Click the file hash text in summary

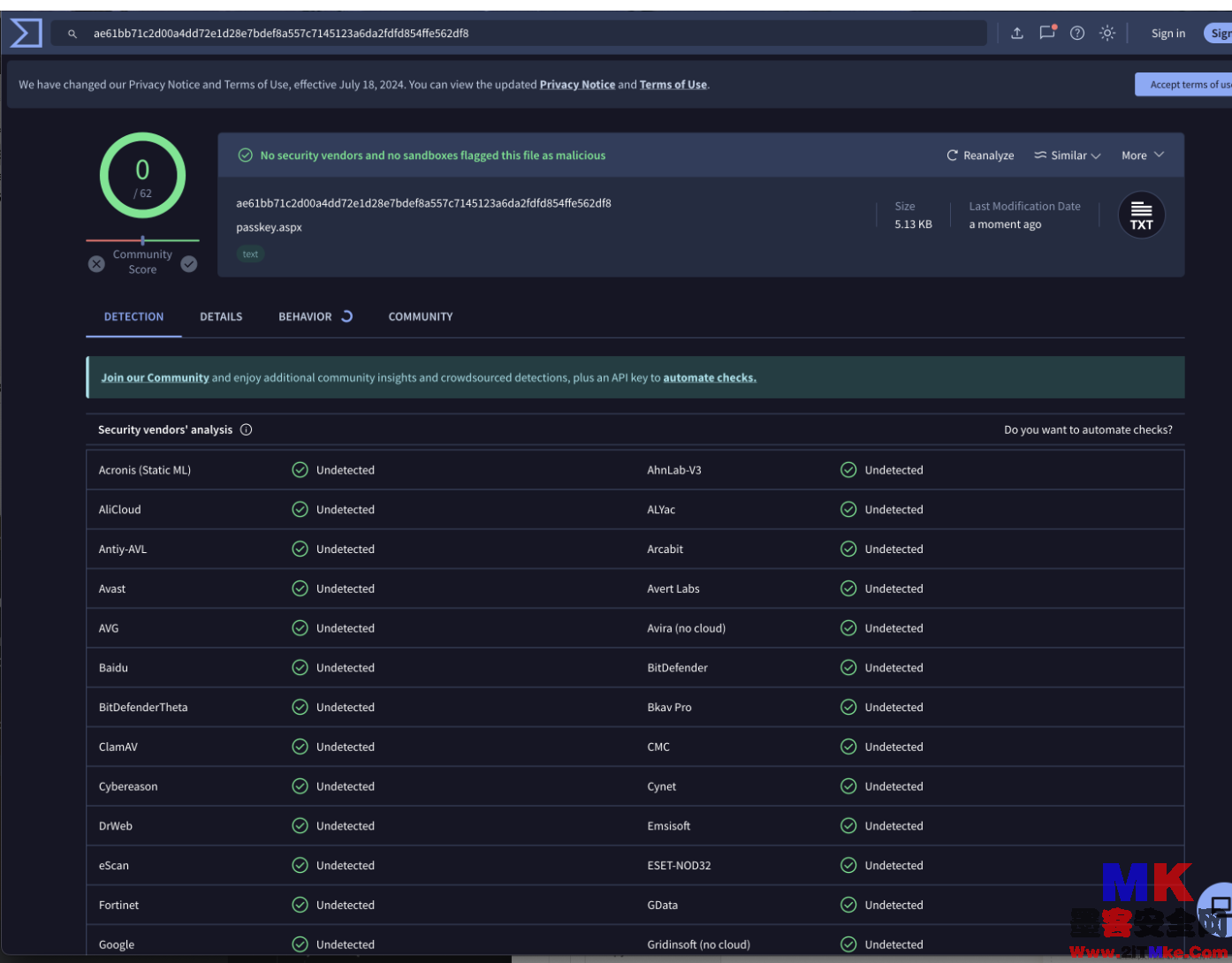[423, 203]
